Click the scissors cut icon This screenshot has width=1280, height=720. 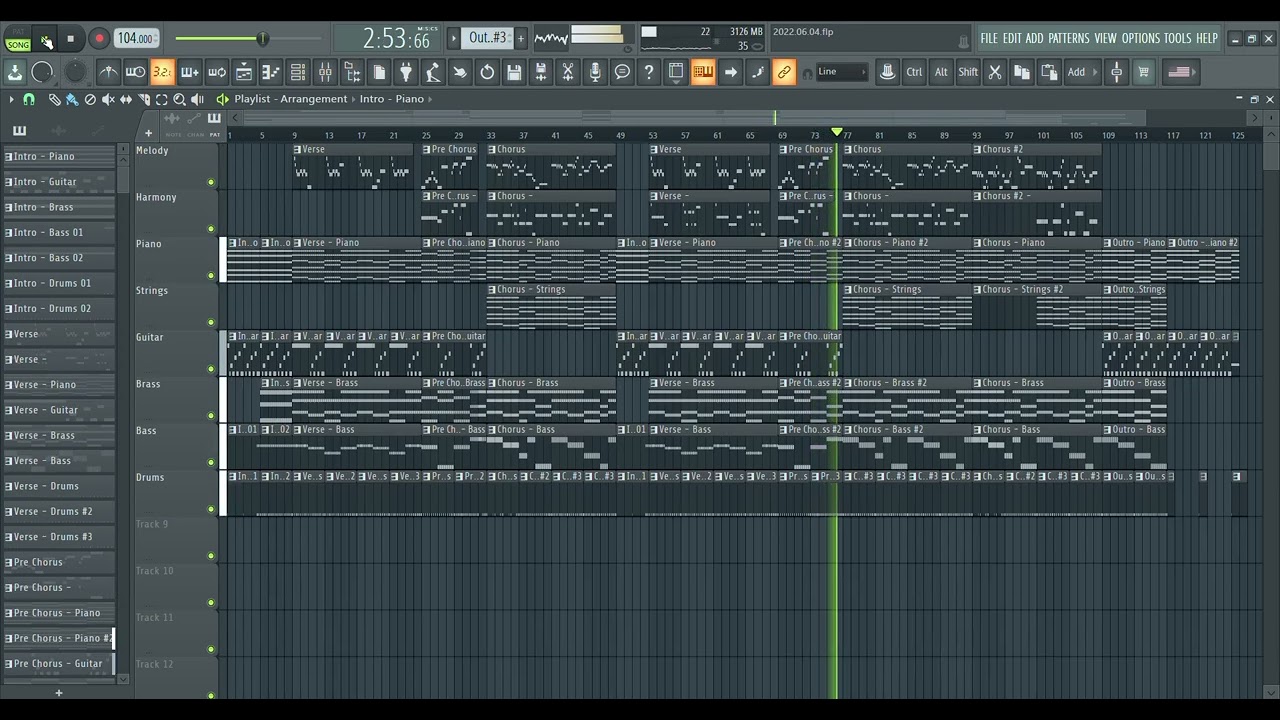[995, 72]
